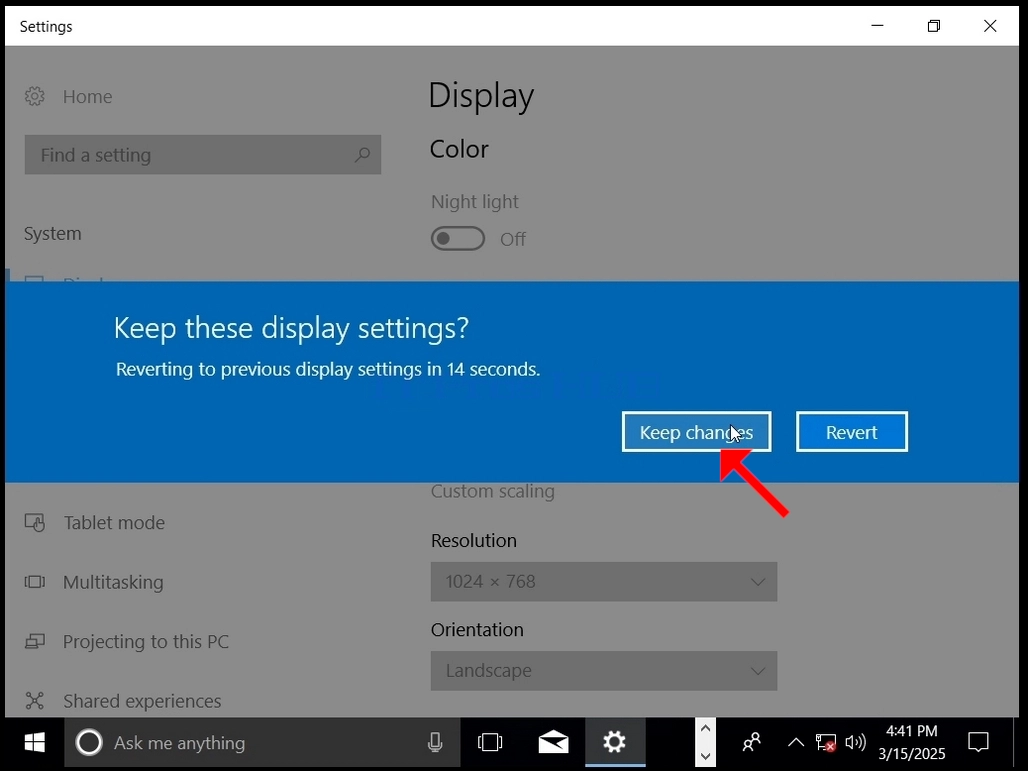Click the Revert button
Image resolution: width=1028 pixels, height=771 pixels.
coord(852,432)
